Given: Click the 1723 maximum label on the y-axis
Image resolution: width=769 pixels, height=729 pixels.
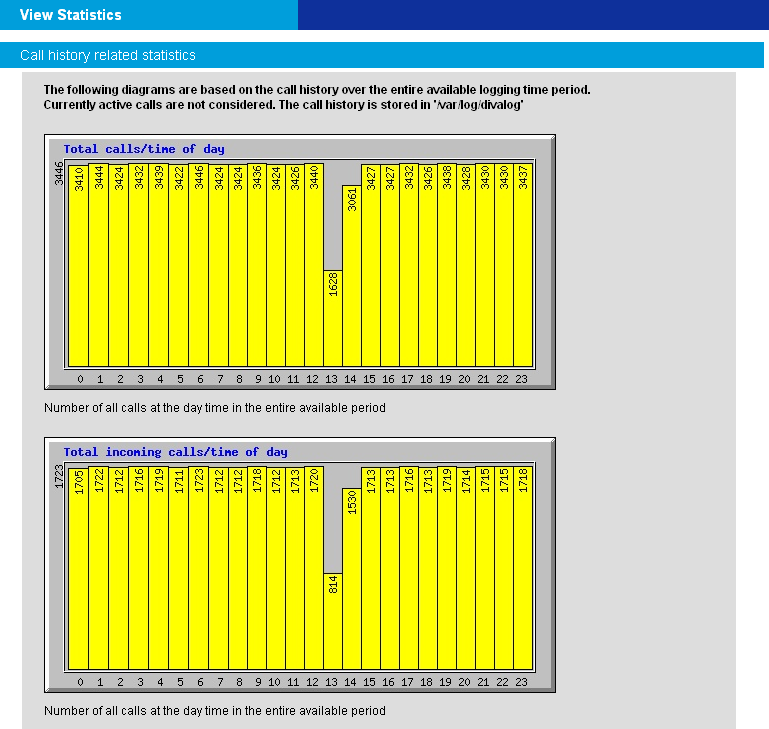Looking at the screenshot, I should (x=59, y=476).
